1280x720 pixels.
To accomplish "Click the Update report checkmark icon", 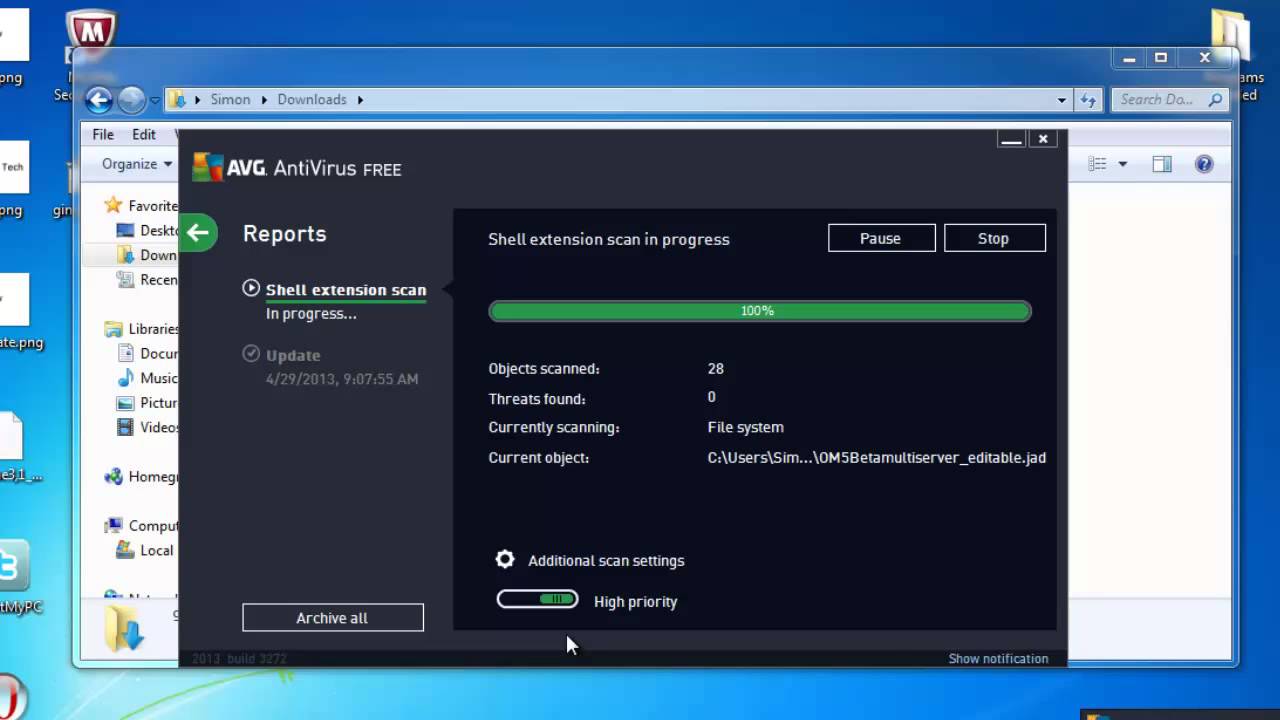I will click(251, 353).
